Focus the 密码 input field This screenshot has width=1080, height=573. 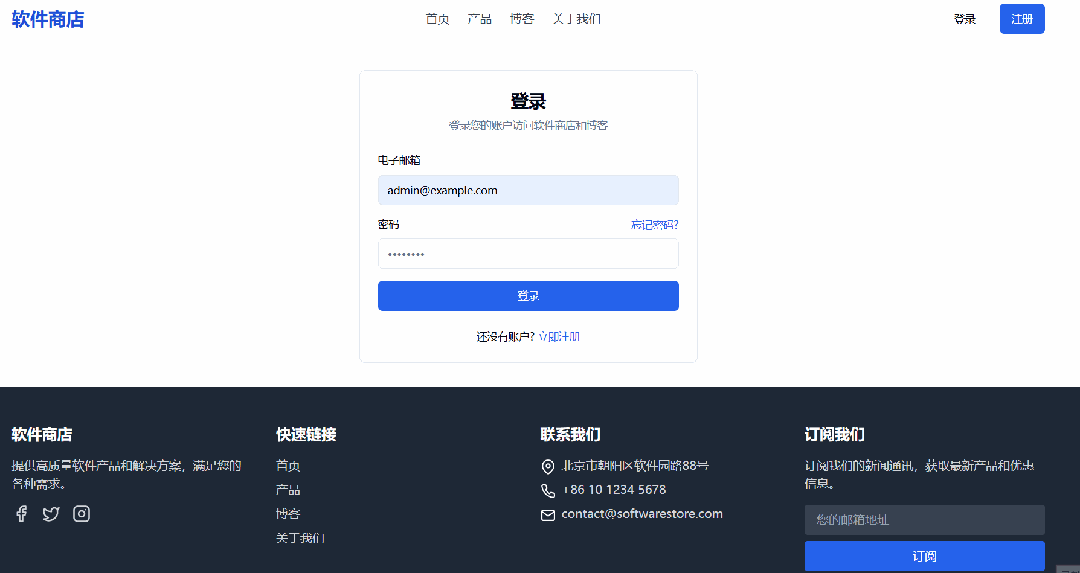(528, 254)
